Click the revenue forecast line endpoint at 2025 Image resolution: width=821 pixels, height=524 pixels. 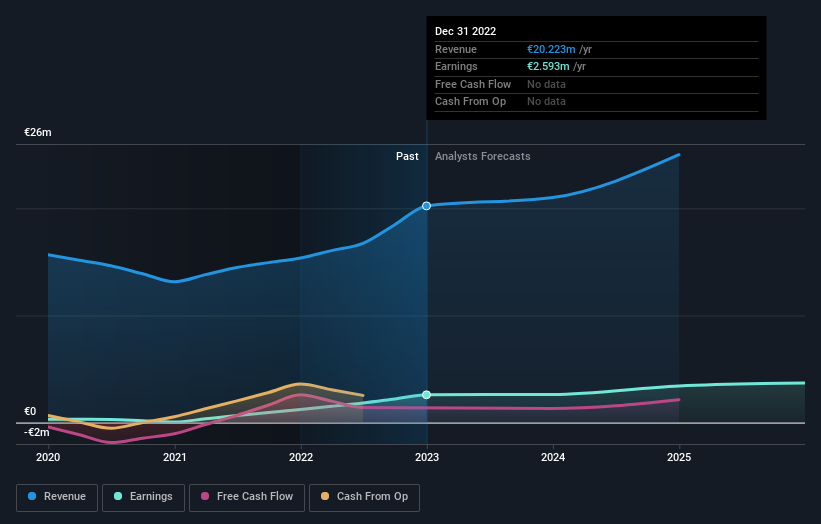679,154
